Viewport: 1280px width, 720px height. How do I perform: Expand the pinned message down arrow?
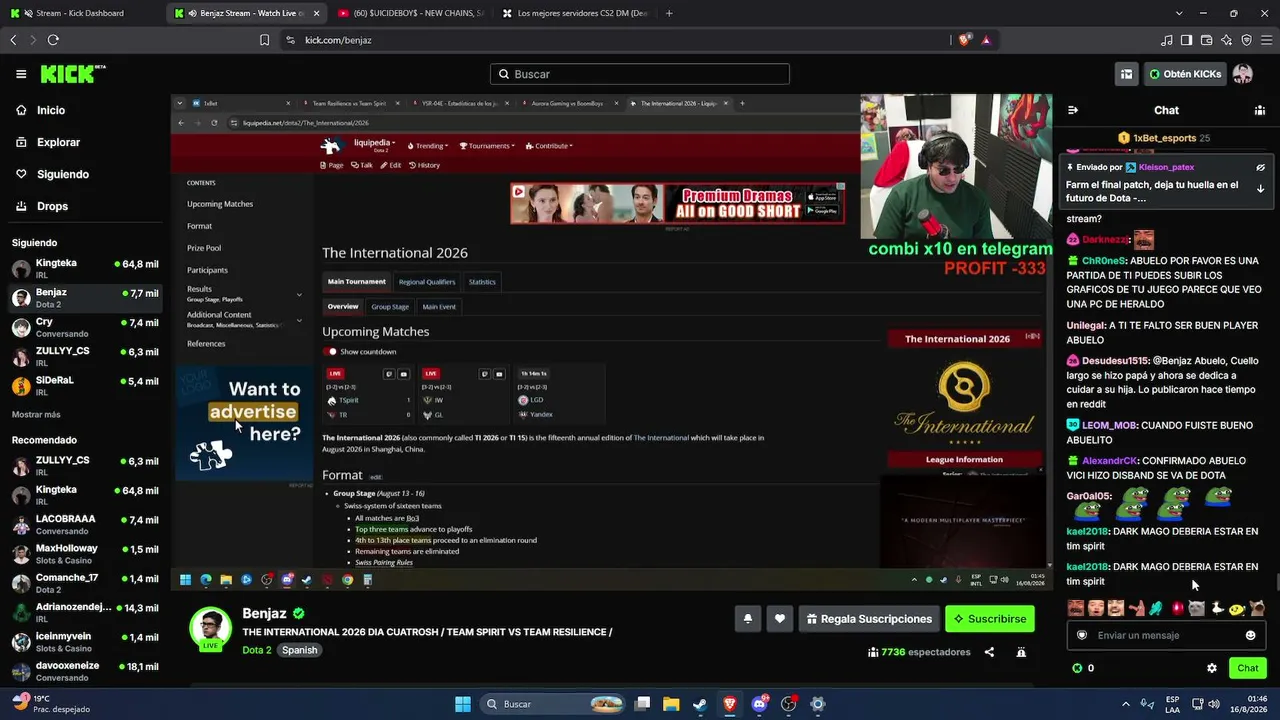click(x=1260, y=189)
